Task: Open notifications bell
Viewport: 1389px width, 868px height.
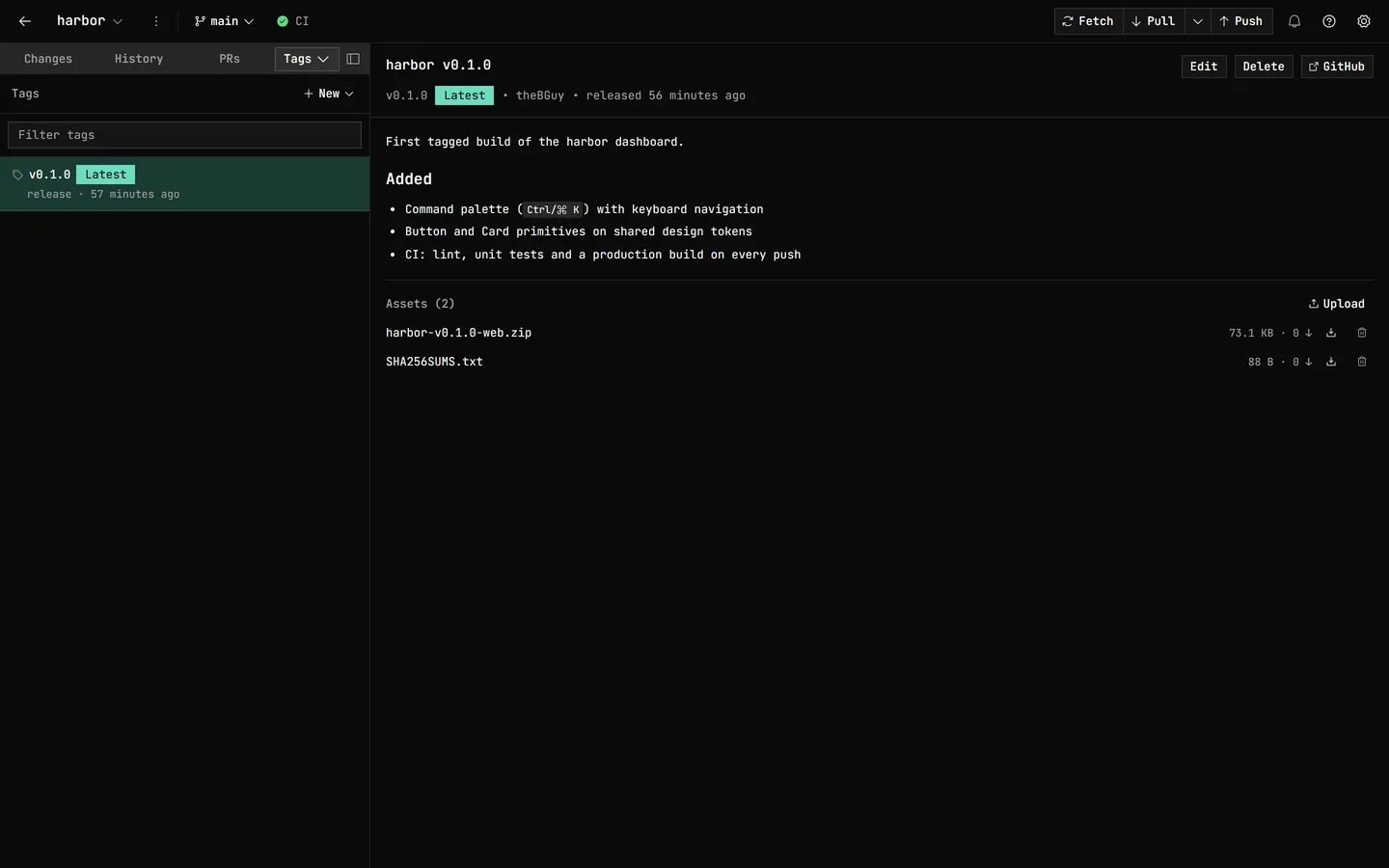Action: coord(1294,21)
